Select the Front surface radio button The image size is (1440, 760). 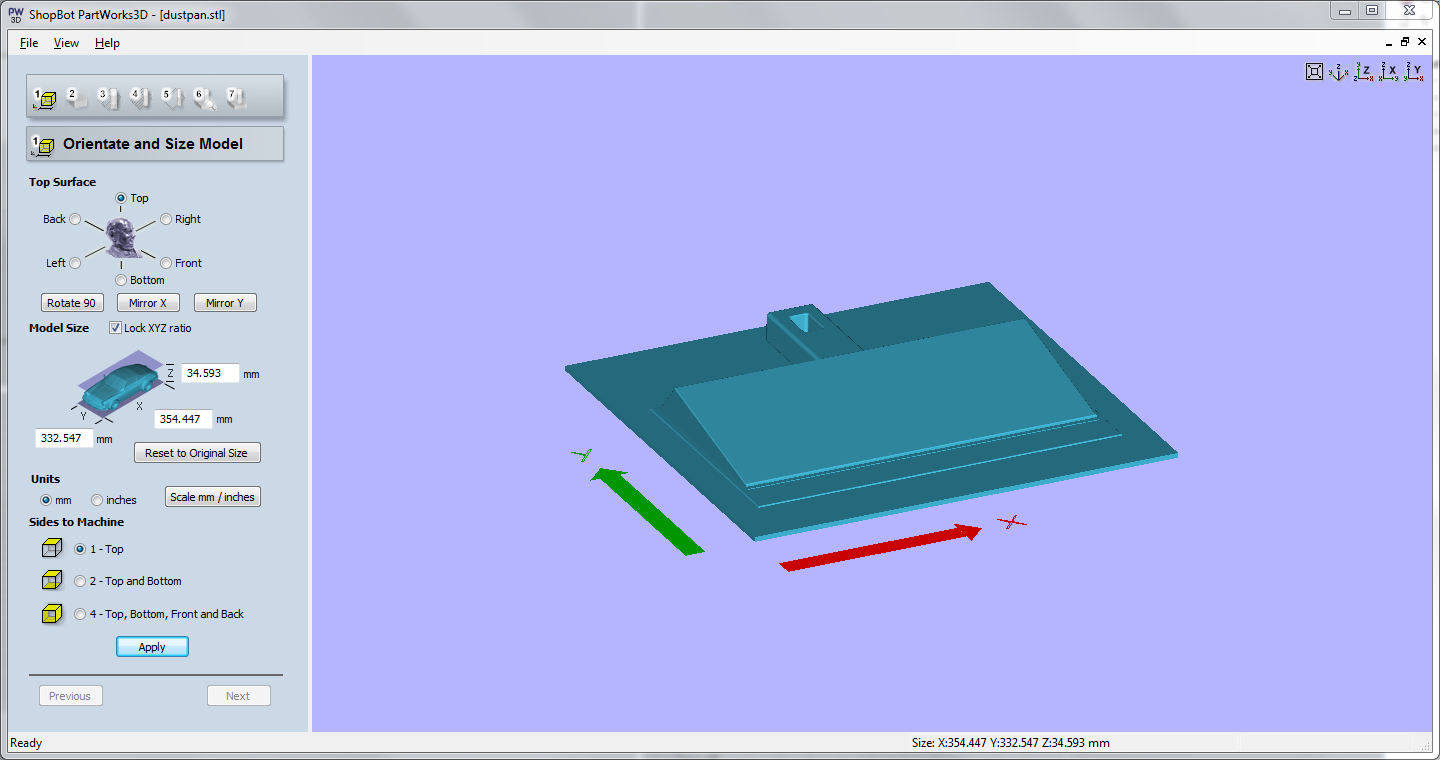[x=166, y=263]
